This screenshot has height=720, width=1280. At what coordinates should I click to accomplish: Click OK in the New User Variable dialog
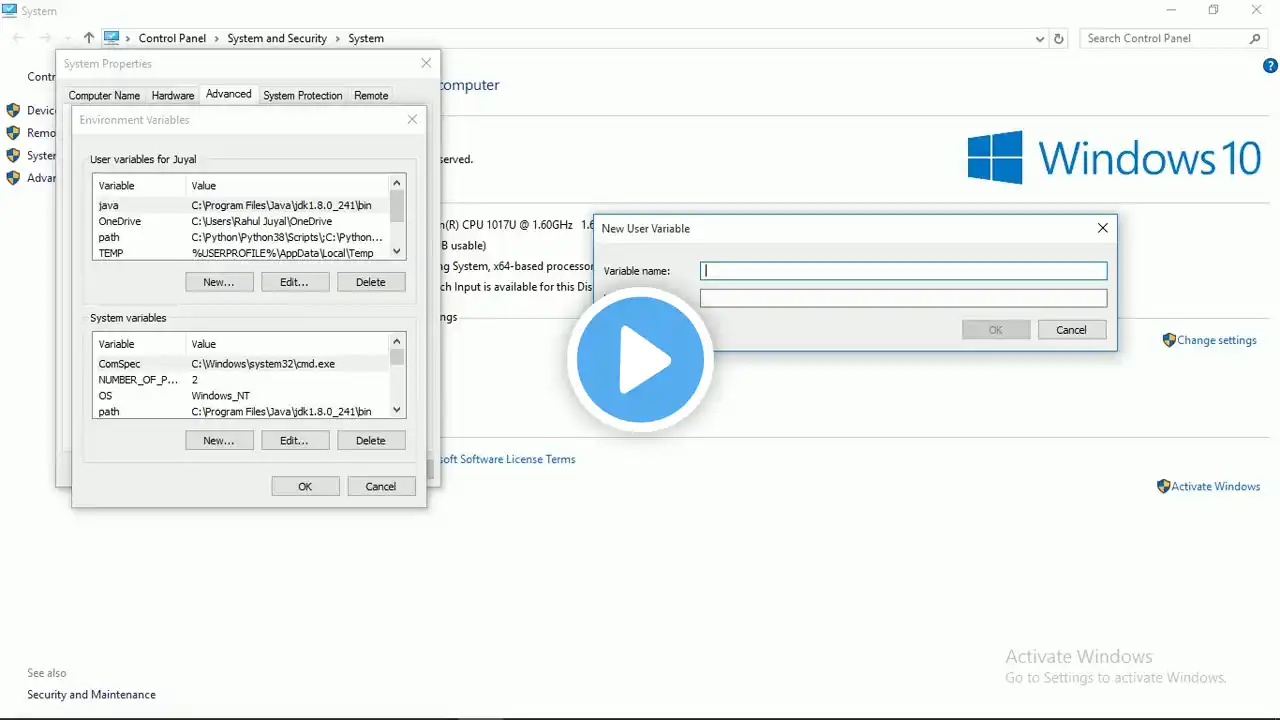pyautogui.click(x=996, y=330)
